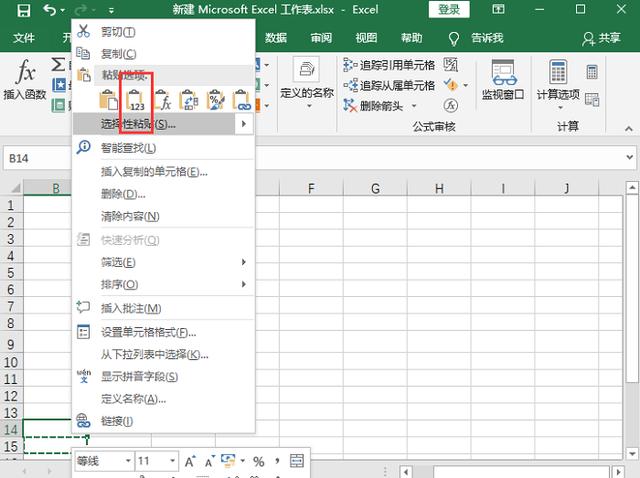This screenshot has height=478, width=640.
Task: Open the 帮助 tab
Action: point(411,38)
